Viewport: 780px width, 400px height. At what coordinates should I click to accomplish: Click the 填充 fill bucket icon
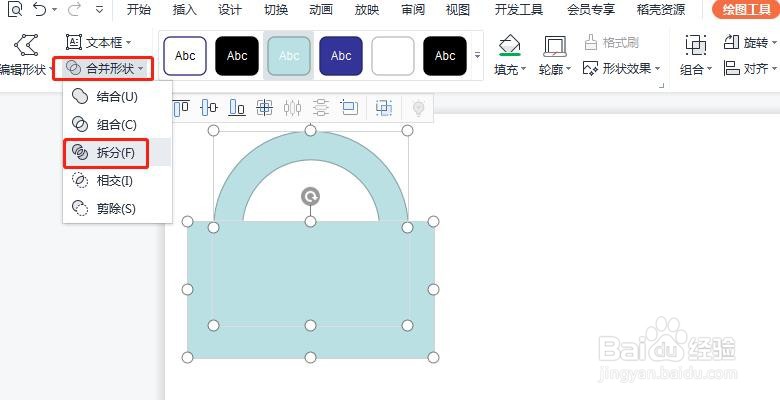pos(509,45)
